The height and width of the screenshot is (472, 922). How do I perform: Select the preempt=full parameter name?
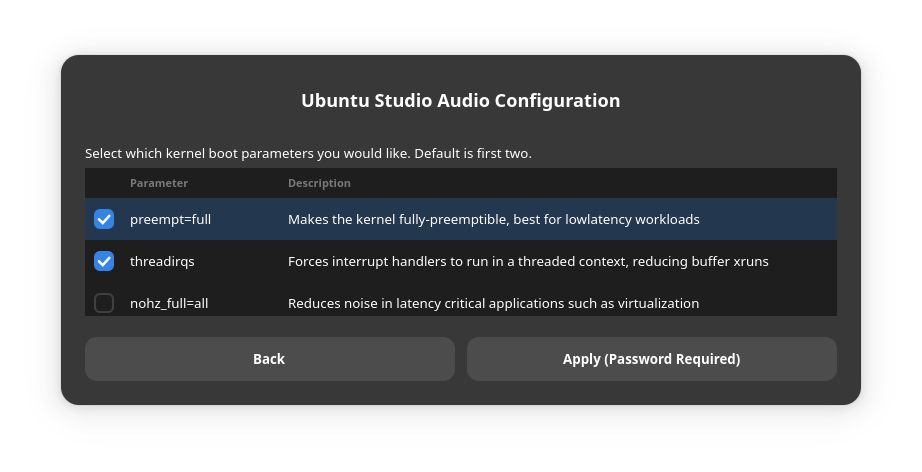170,219
